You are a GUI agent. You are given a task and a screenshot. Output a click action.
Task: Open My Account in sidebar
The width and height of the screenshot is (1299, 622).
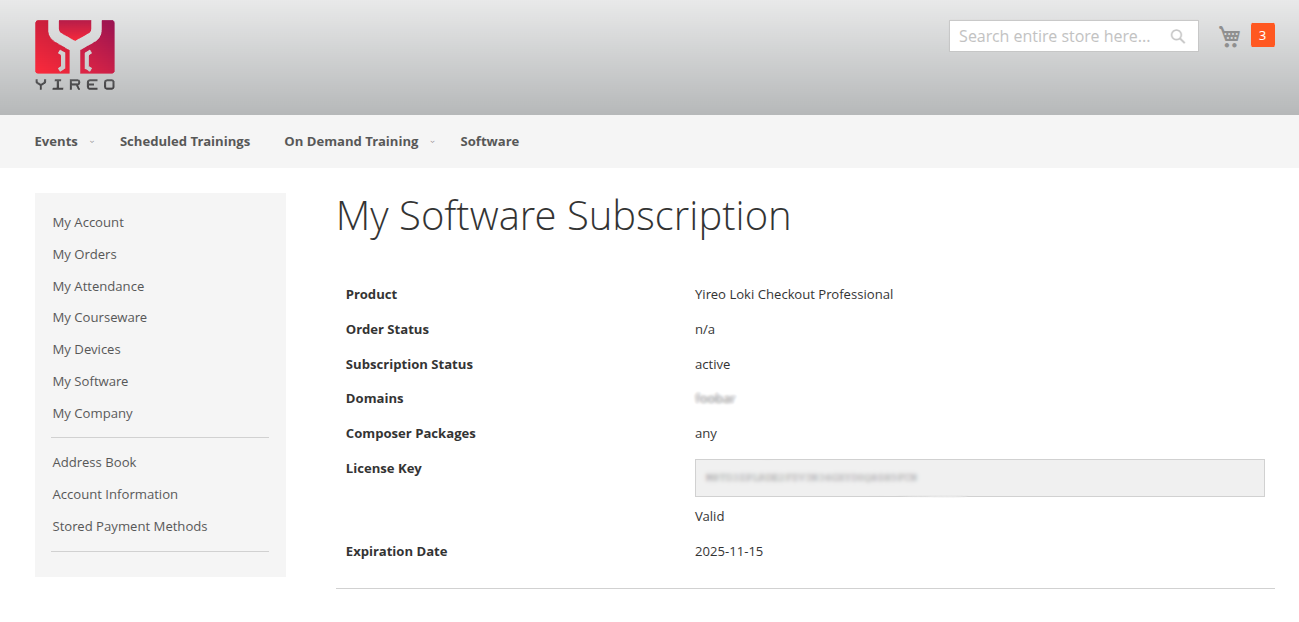[88, 223]
